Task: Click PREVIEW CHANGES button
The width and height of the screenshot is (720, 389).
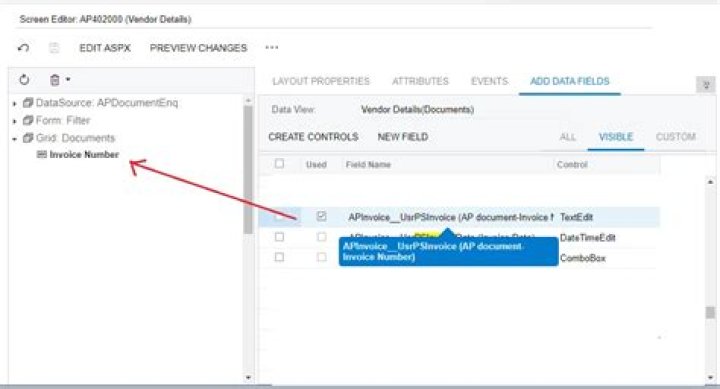Action: point(198,48)
